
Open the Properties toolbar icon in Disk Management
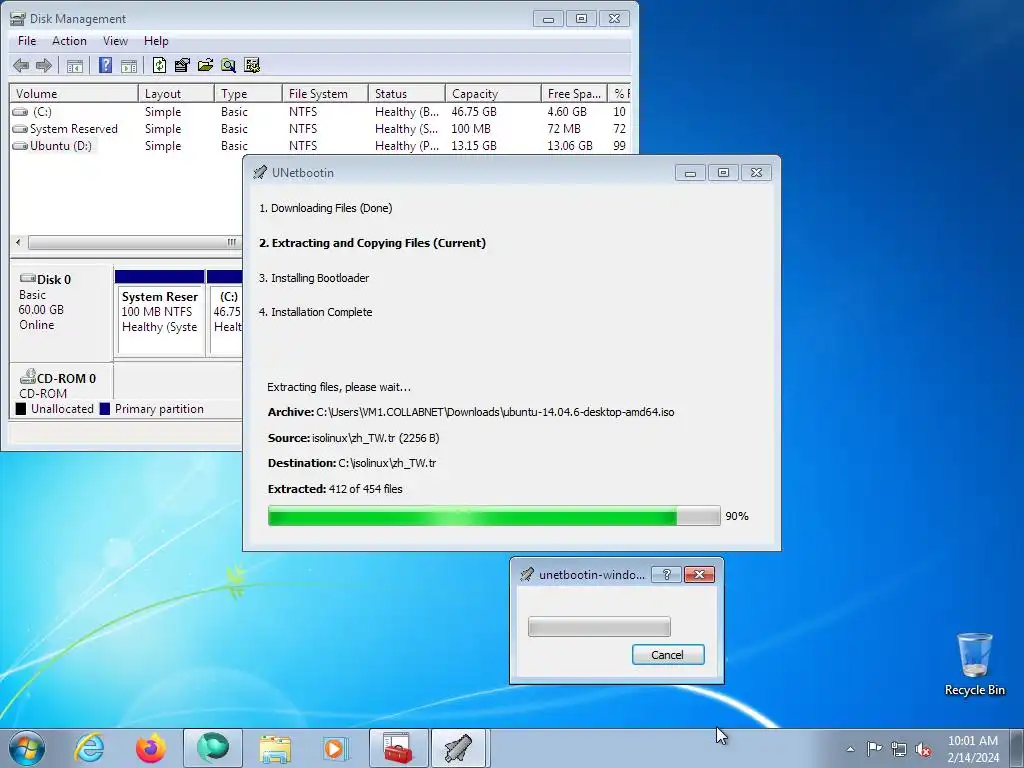click(x=182, y=65)
